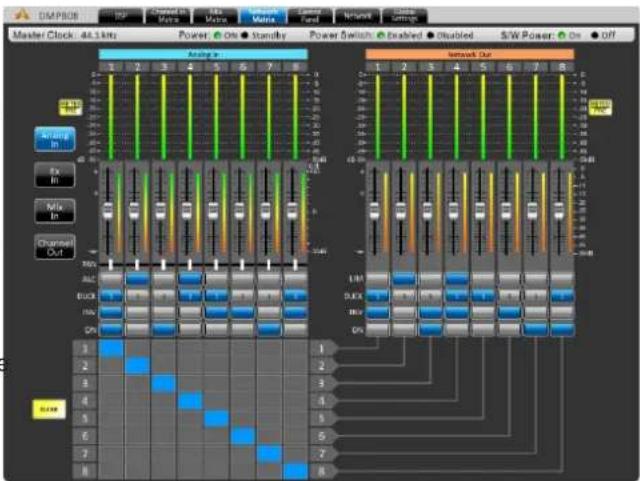This screenshot has width=640, height=481.
Task: Click matrix crosspoint input 8 to output 8
Action: (x=296, y=471)
